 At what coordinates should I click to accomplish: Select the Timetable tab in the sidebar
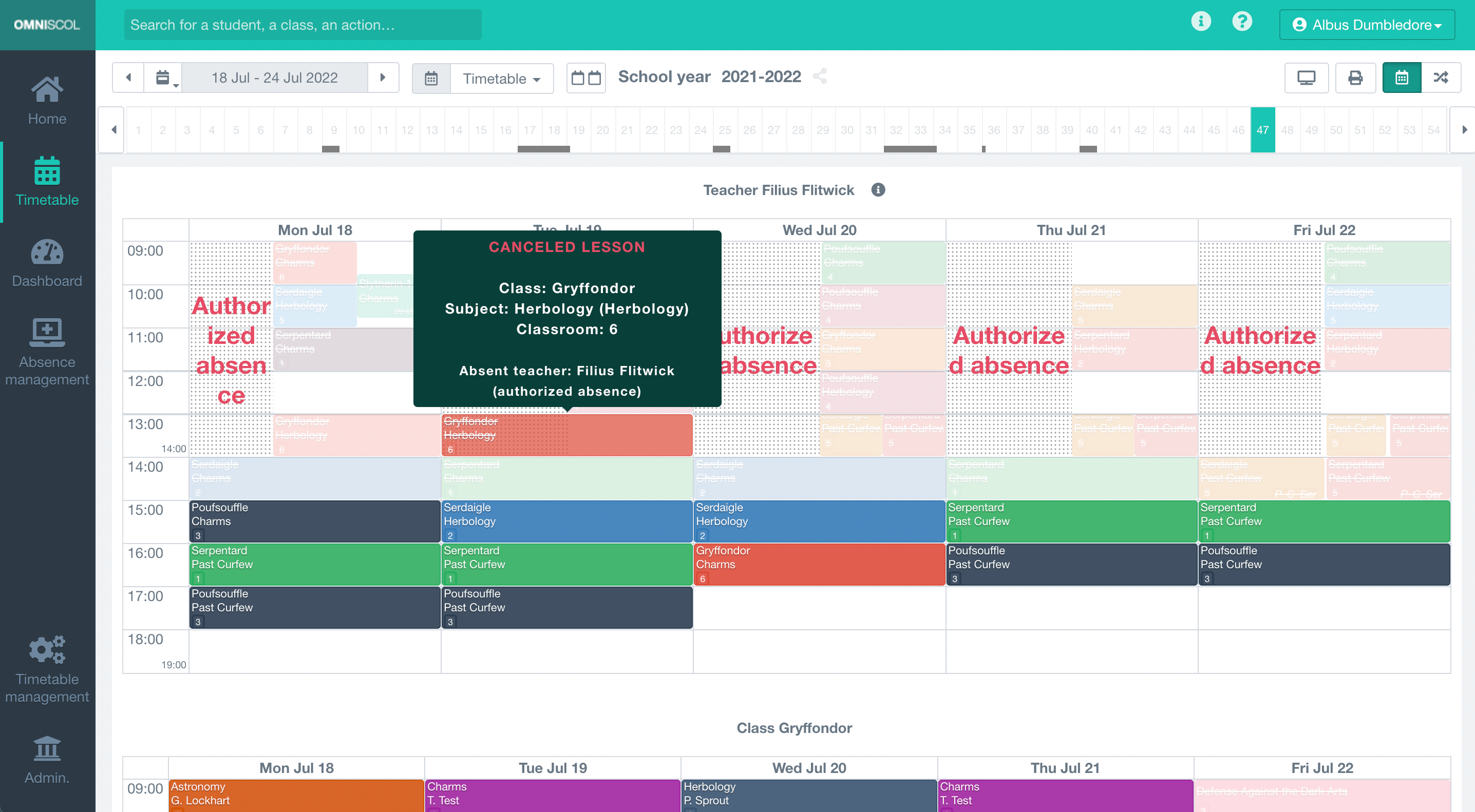47,182
